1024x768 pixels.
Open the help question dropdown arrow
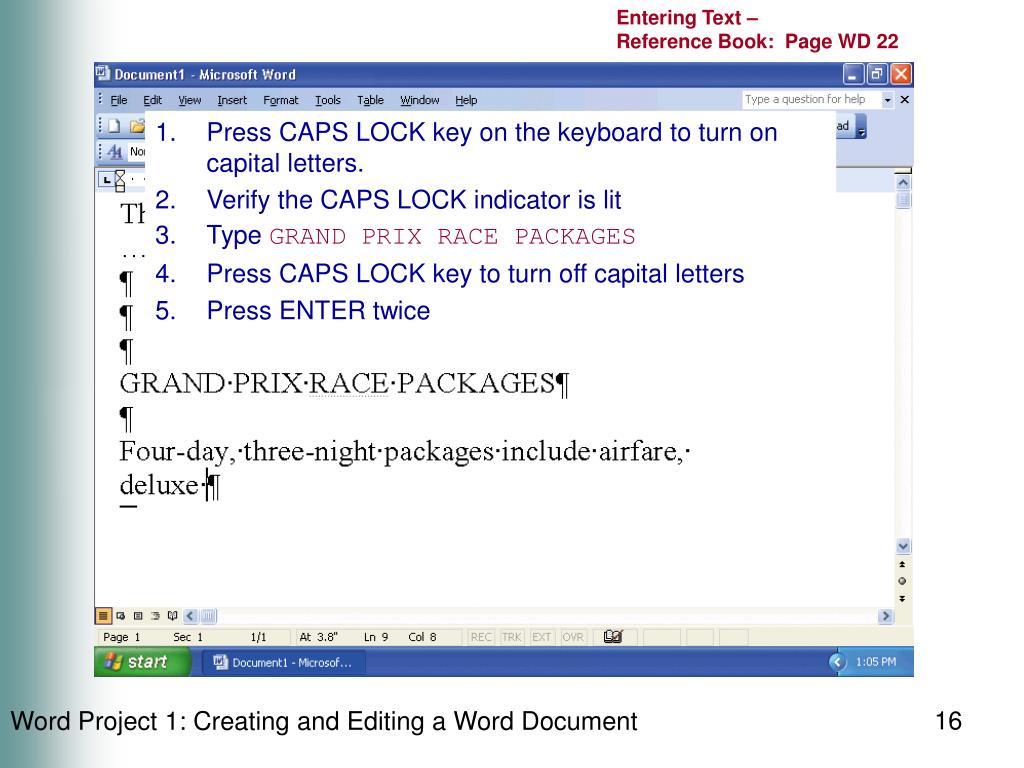click(x=888, y=100)
